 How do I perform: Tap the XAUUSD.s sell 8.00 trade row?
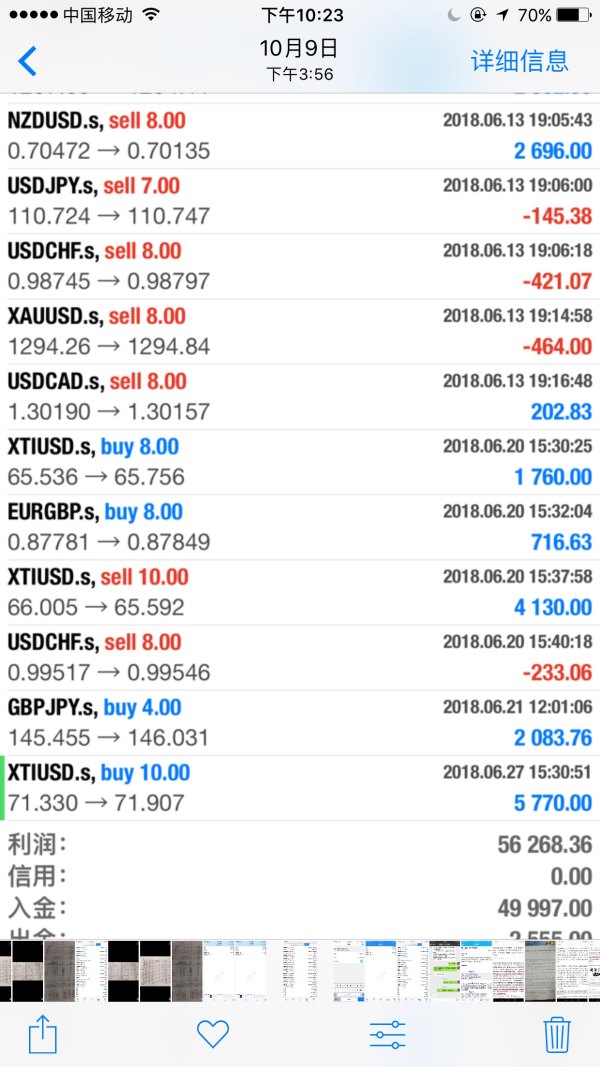coord(300,332)
